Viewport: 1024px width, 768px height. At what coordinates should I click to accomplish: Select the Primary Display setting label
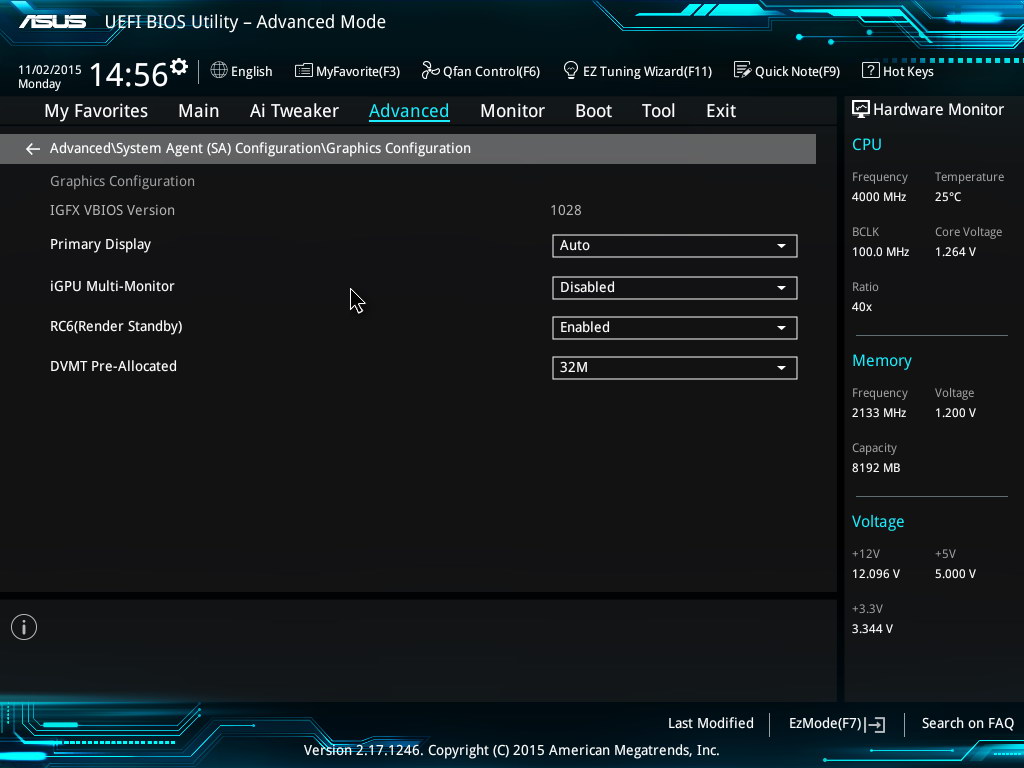pos(101,245)
